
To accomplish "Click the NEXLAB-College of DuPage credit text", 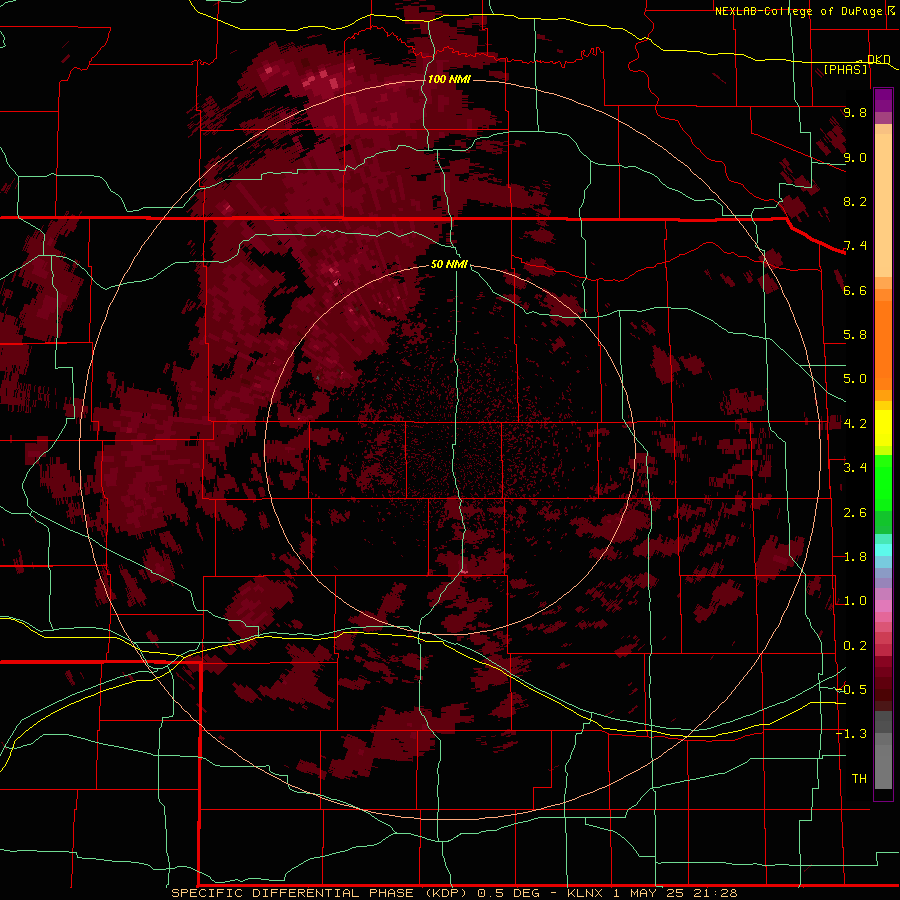I will pyautogui.click(x=801, y=11).
